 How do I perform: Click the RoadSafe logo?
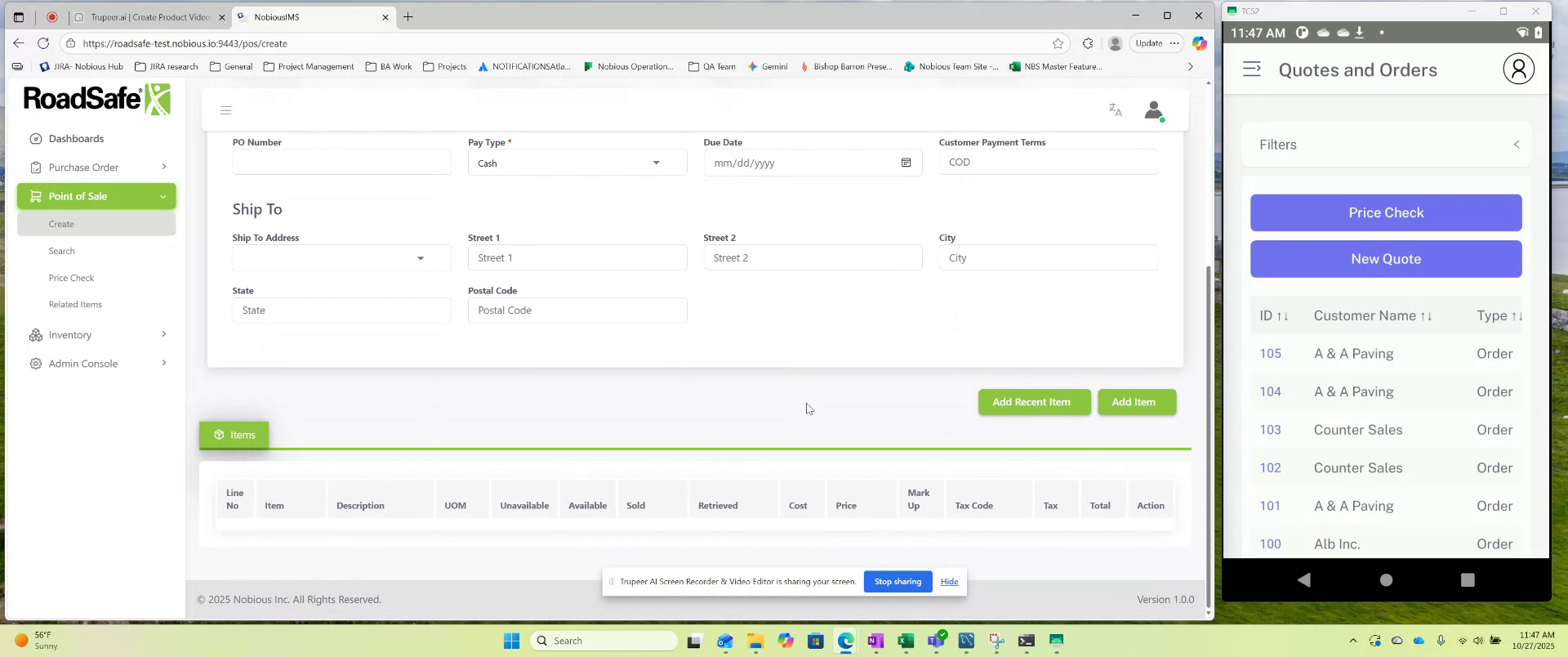(x=96, y=99)
